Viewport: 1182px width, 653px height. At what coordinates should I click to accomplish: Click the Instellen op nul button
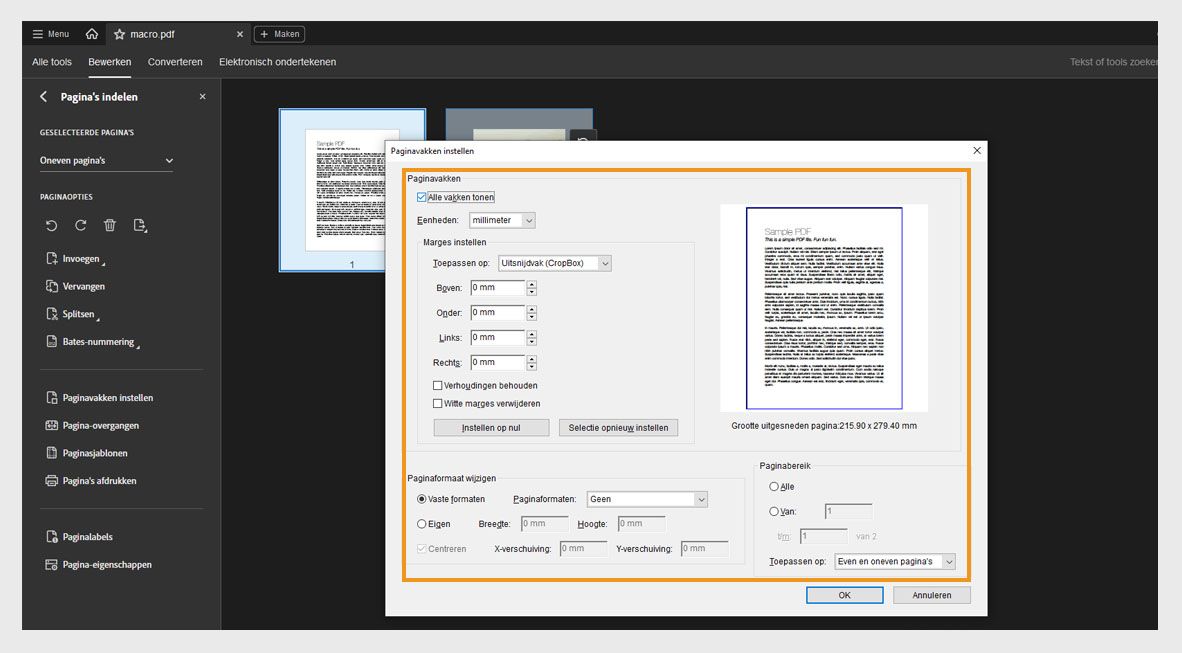491,428
